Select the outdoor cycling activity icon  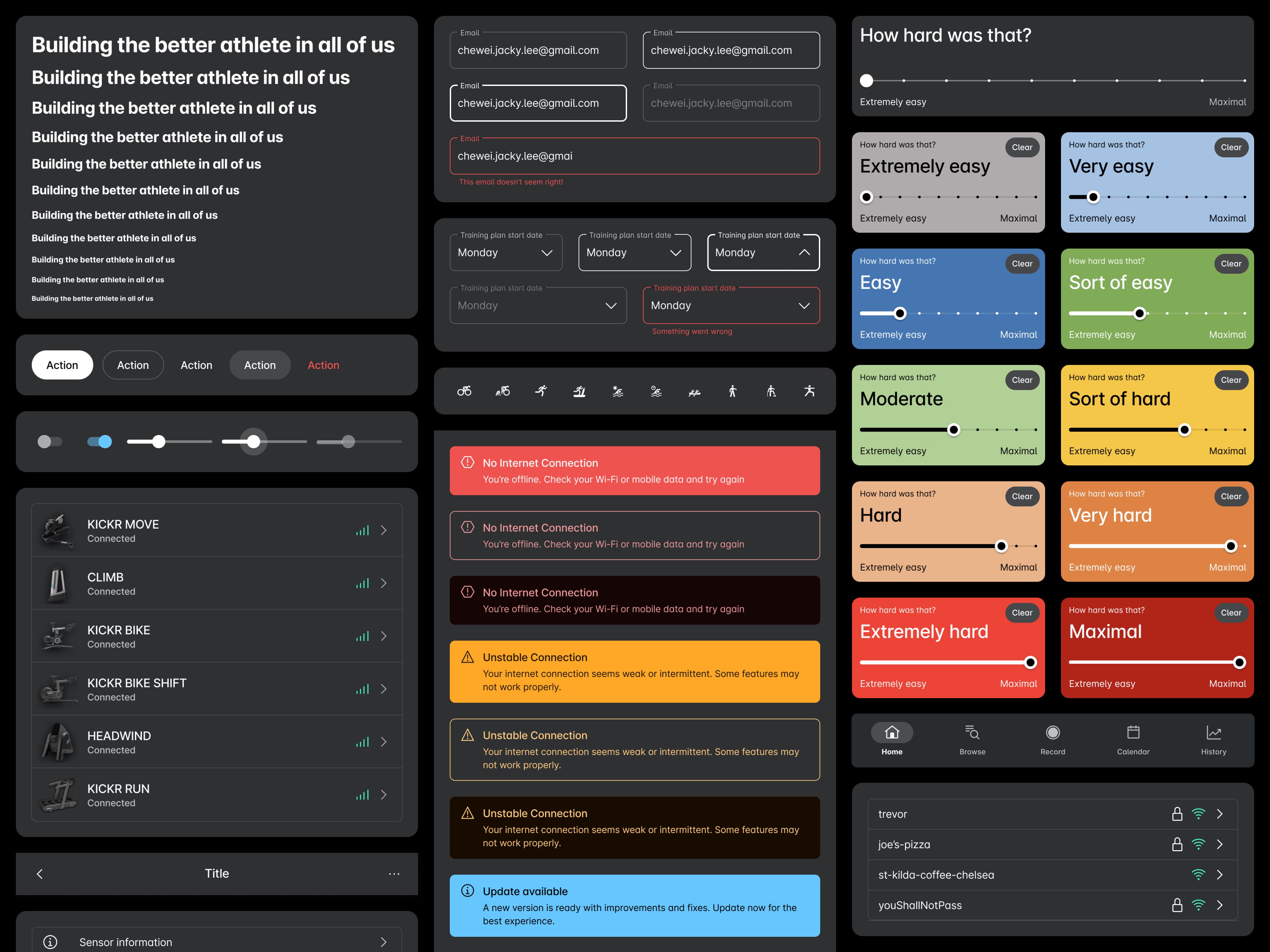click(464, 391)
